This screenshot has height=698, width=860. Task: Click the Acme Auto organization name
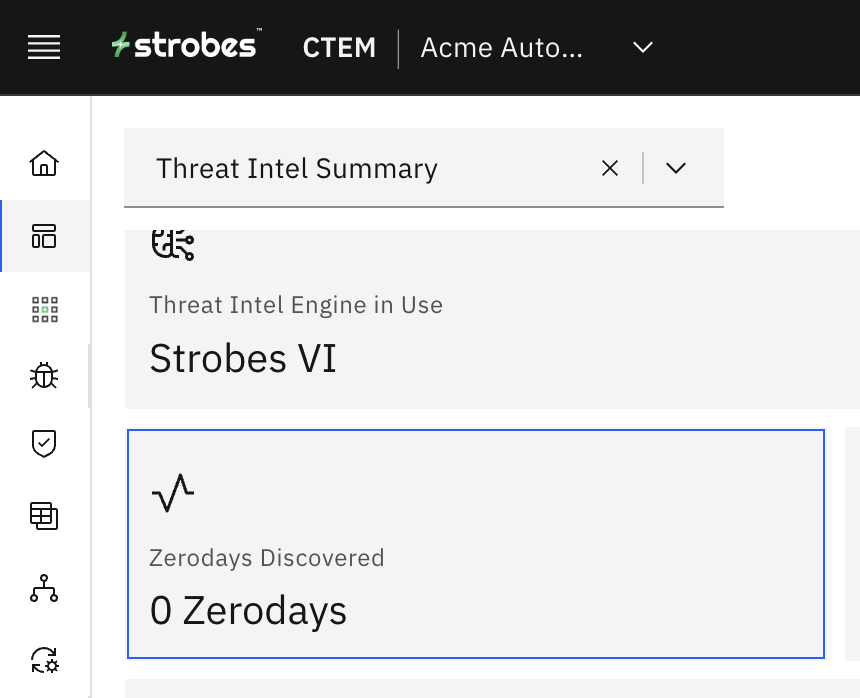tap(501, 47)
